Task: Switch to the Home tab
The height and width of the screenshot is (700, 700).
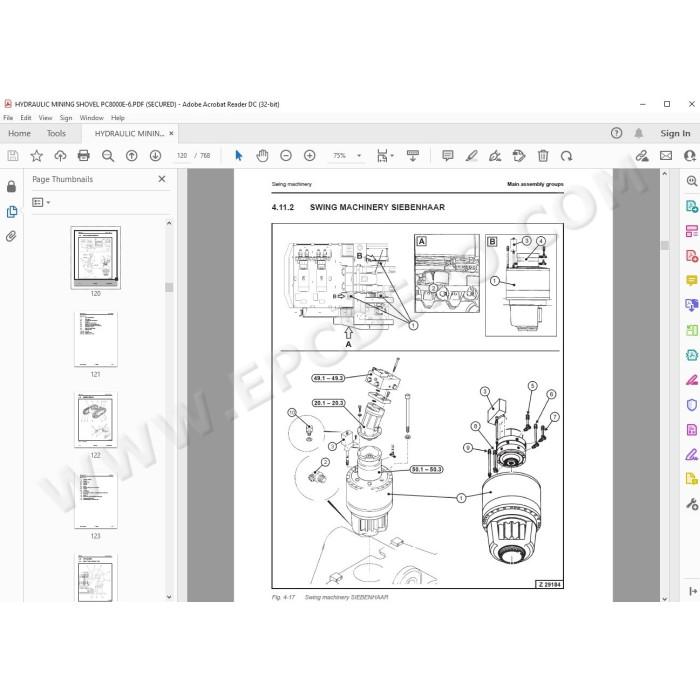Action: point(19,133)
